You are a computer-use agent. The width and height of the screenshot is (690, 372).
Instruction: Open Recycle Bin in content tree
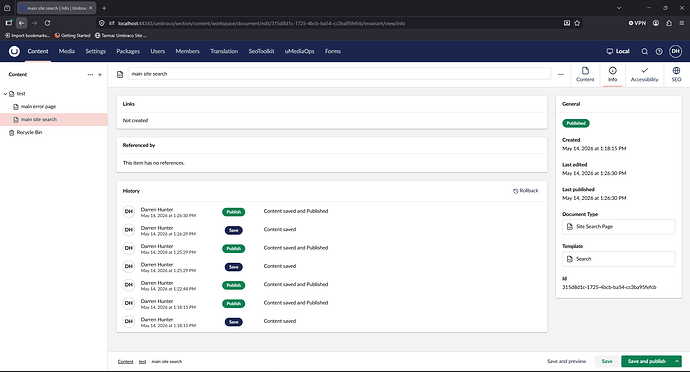pyautogui.click(x=29, y=133)
